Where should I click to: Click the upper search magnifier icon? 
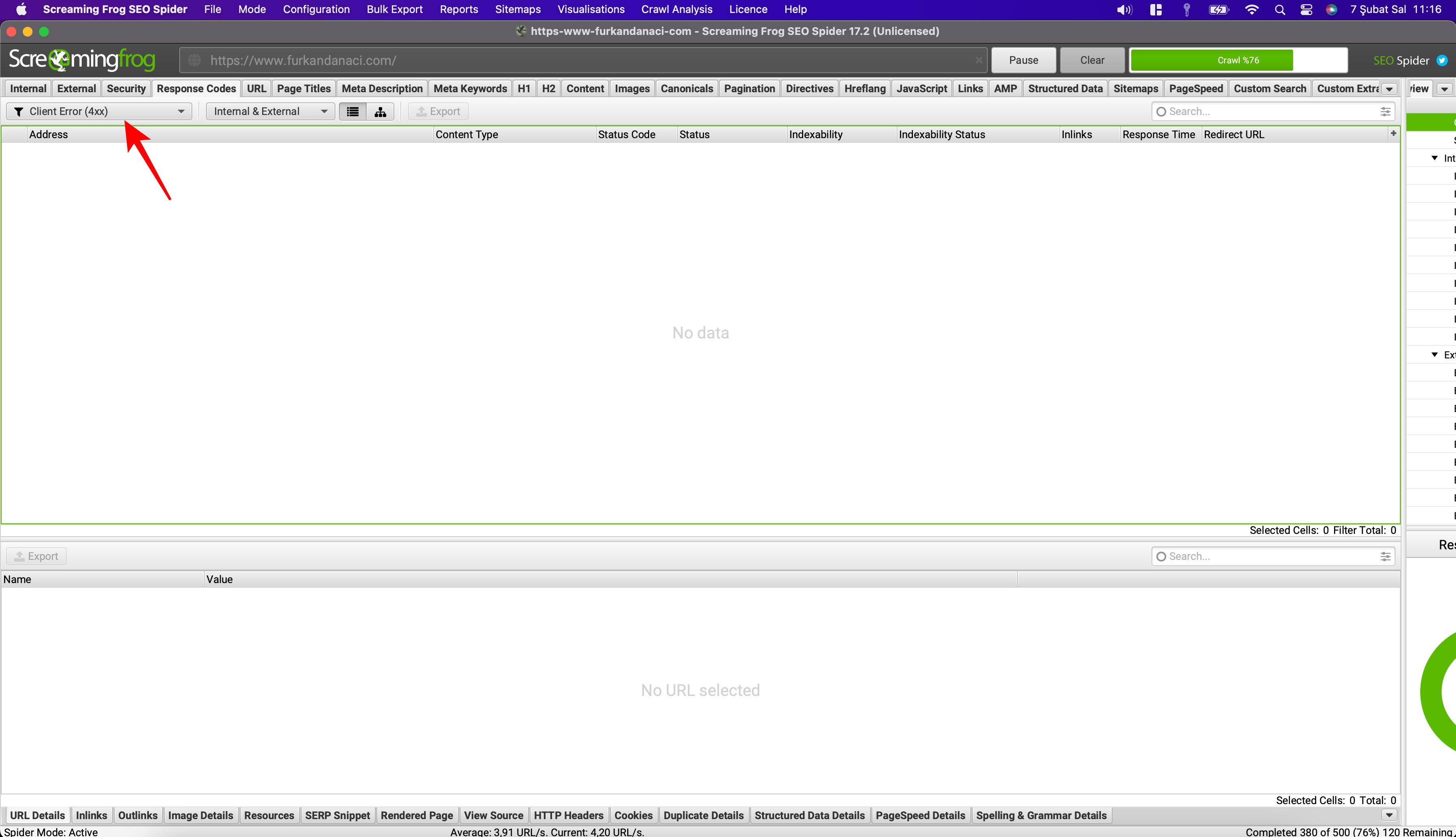pyautogui.click(x=1161, y=111)
